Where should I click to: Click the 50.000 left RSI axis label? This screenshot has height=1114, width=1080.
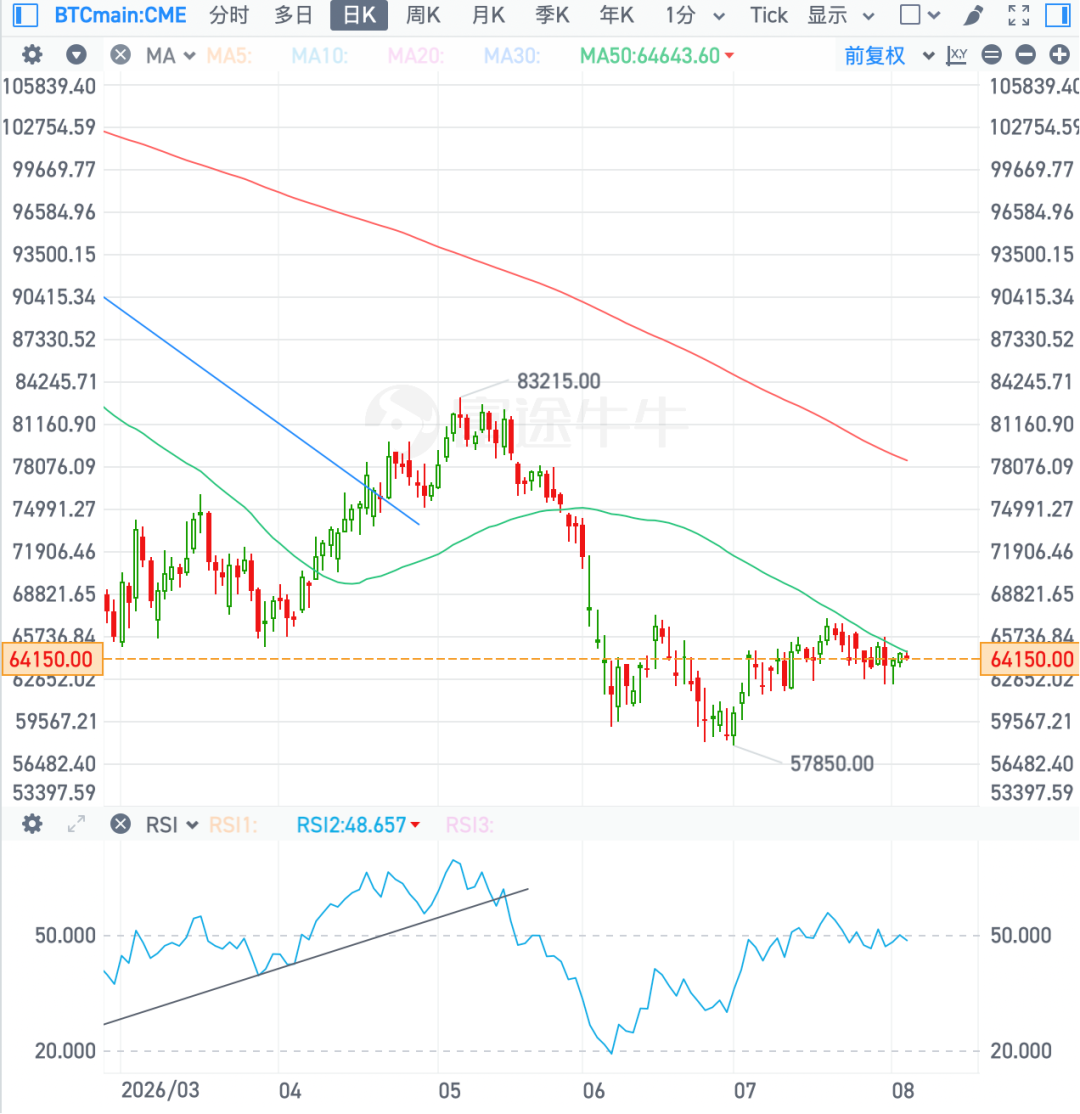pos(65,935)
